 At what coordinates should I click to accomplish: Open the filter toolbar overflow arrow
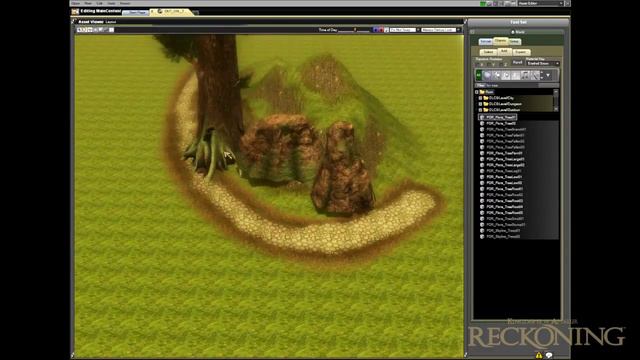pos(548,75)
